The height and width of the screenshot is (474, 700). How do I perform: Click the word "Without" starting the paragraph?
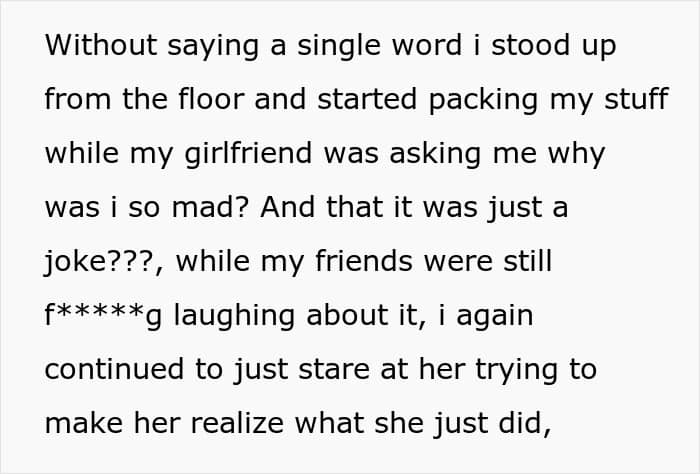[x=101, y=45]
